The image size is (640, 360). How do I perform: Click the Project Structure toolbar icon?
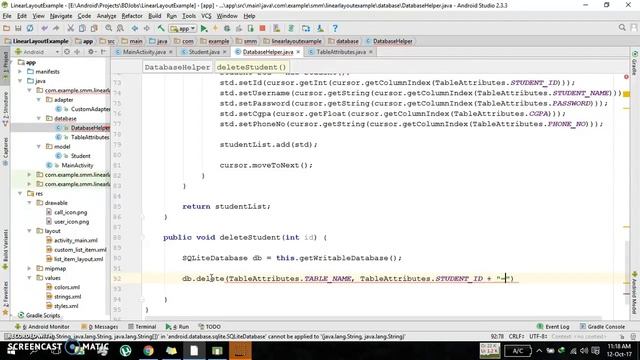(x=306, y=28)
